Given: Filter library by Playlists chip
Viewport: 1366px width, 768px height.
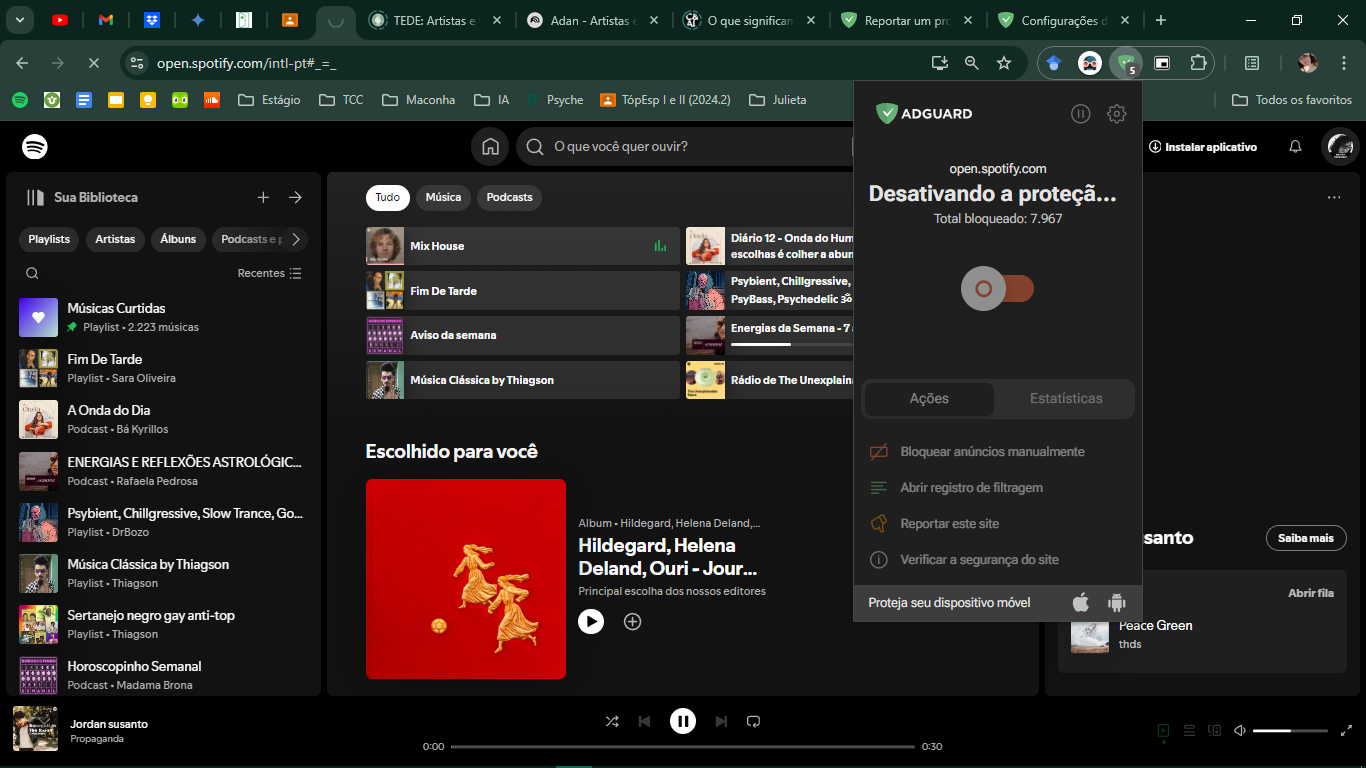Looking at the screenshot, I should (x=49, y=239).
